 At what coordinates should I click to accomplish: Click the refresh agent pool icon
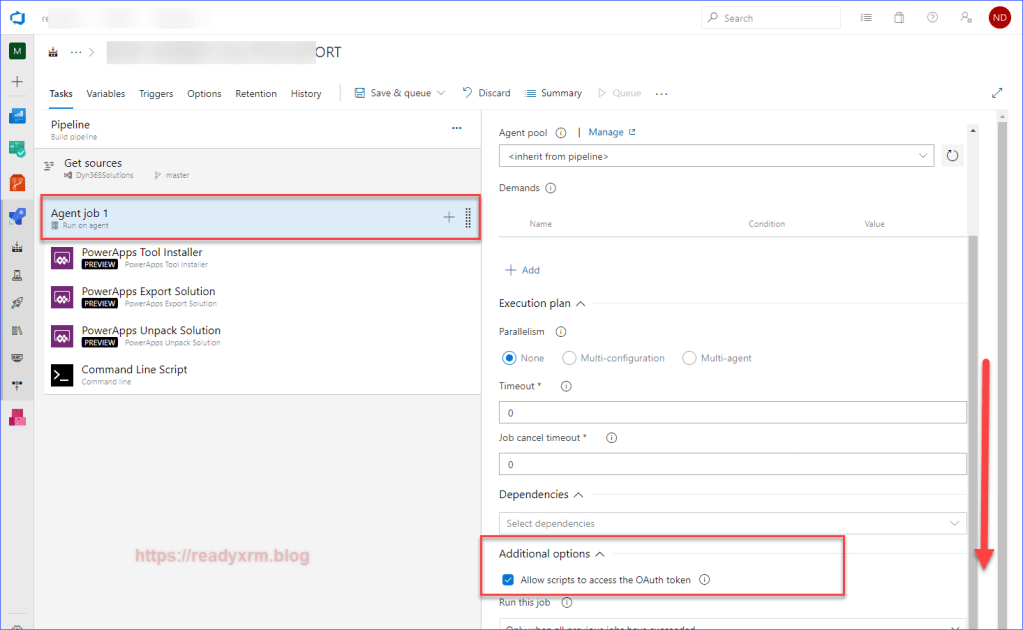(952, 156)
